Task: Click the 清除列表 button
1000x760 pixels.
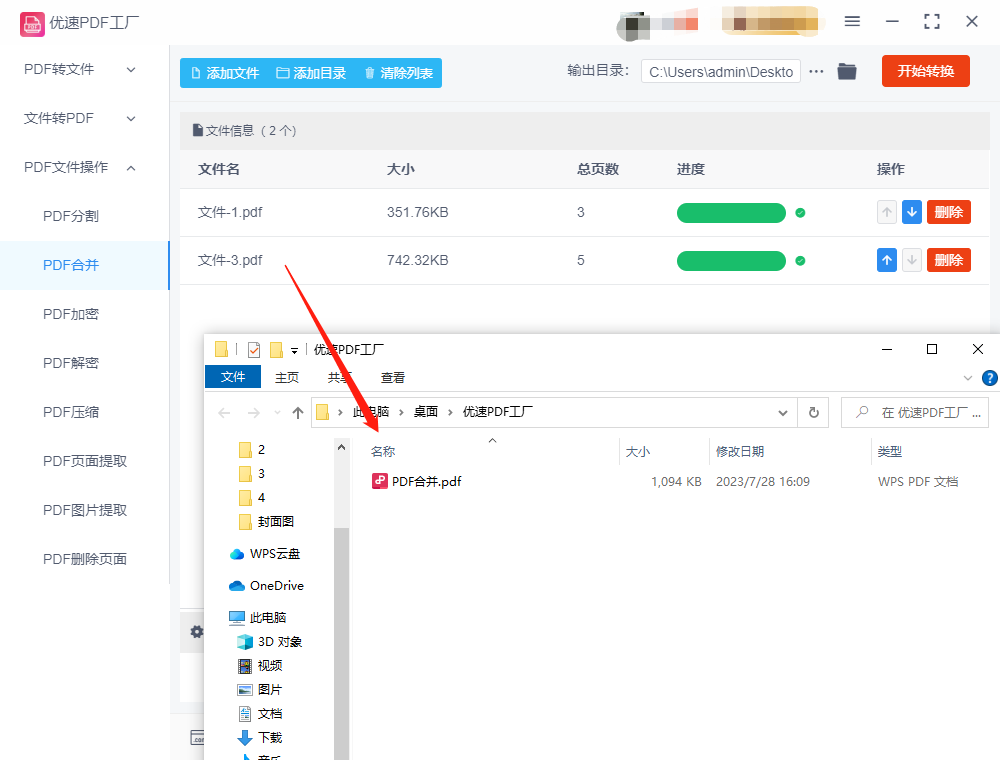Action: click(x=399, y=73)
